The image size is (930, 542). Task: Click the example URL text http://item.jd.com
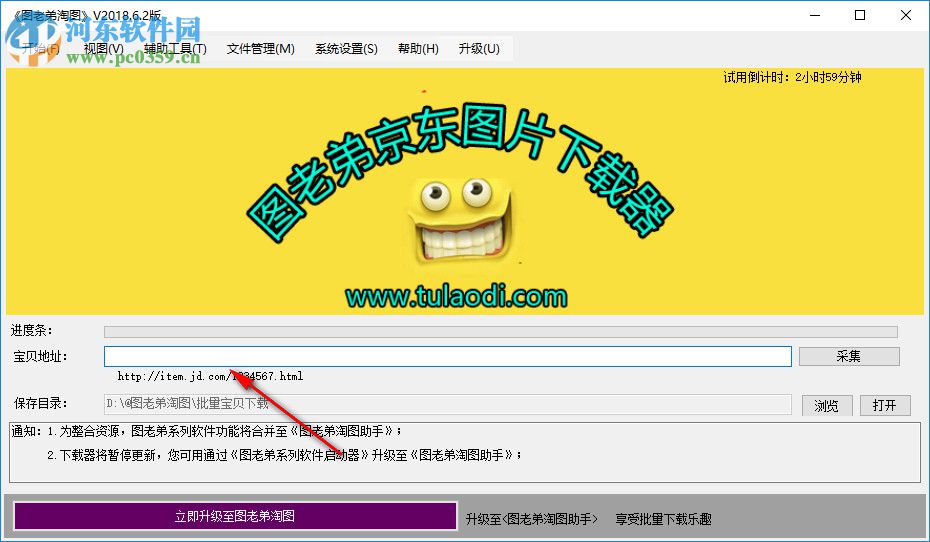(211, 376)
